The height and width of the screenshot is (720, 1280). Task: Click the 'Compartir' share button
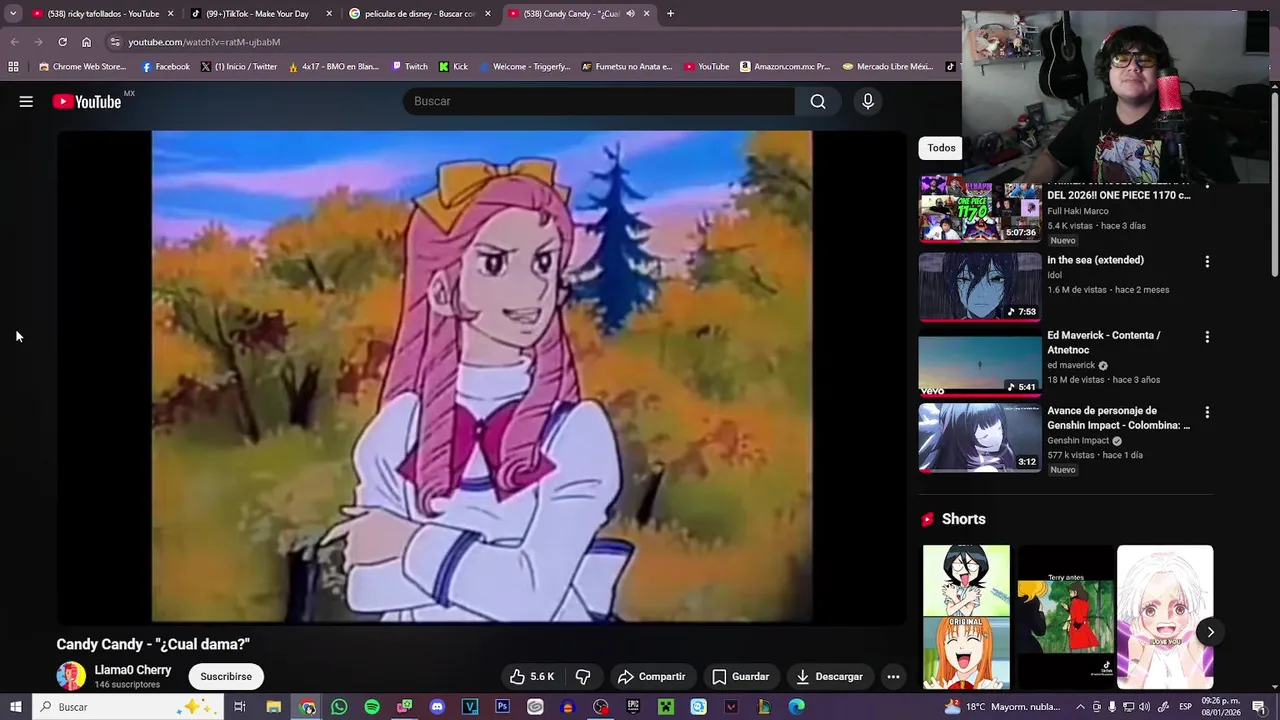[x=651, y=677]
